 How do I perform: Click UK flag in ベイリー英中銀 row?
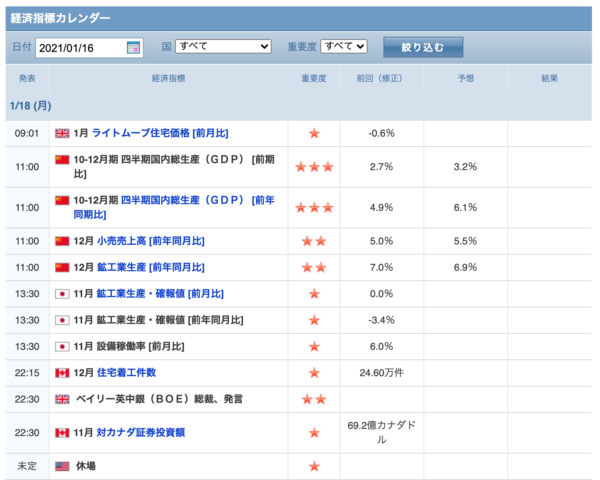tap(62, 399)
